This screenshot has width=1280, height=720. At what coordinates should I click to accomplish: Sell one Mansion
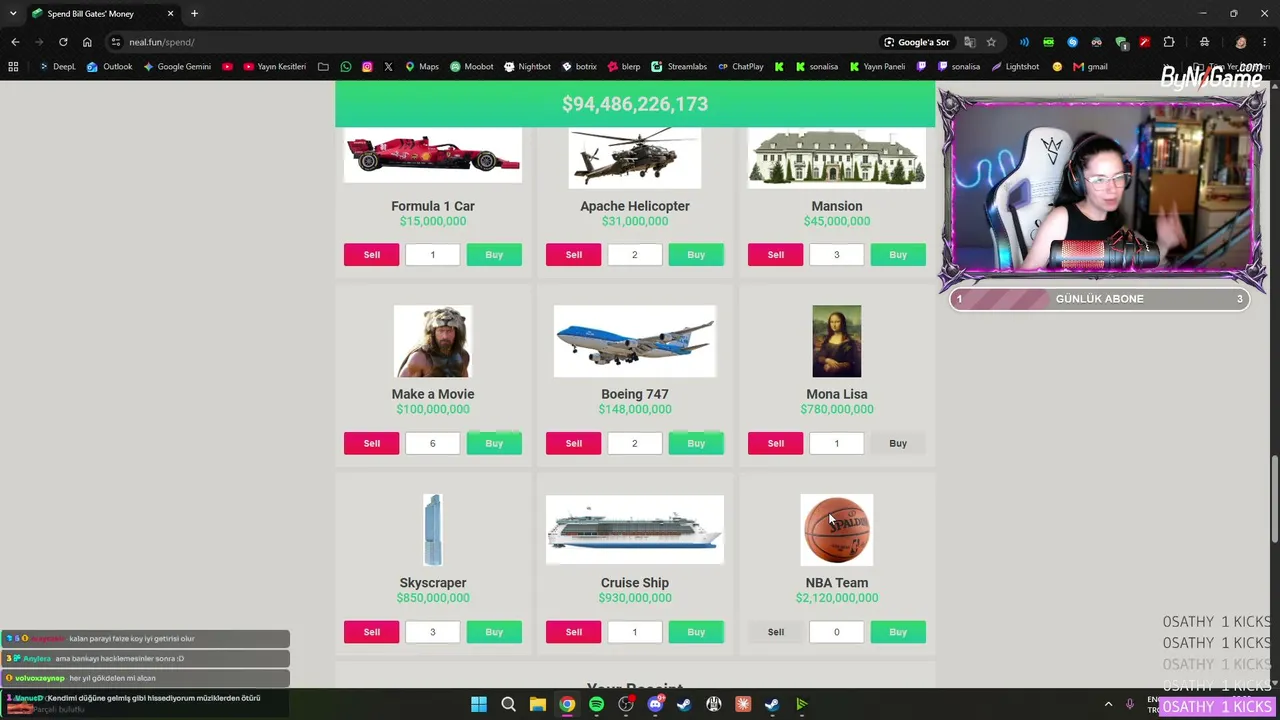click(x=775, y=255)
